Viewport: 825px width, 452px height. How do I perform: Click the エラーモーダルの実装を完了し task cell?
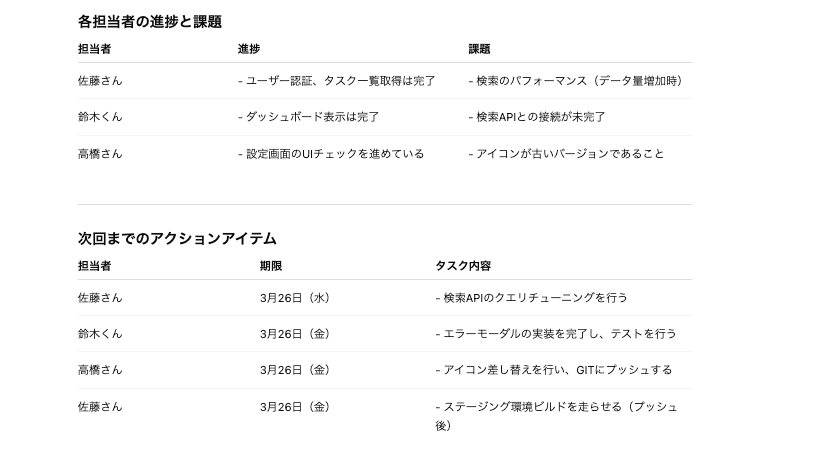556,334
